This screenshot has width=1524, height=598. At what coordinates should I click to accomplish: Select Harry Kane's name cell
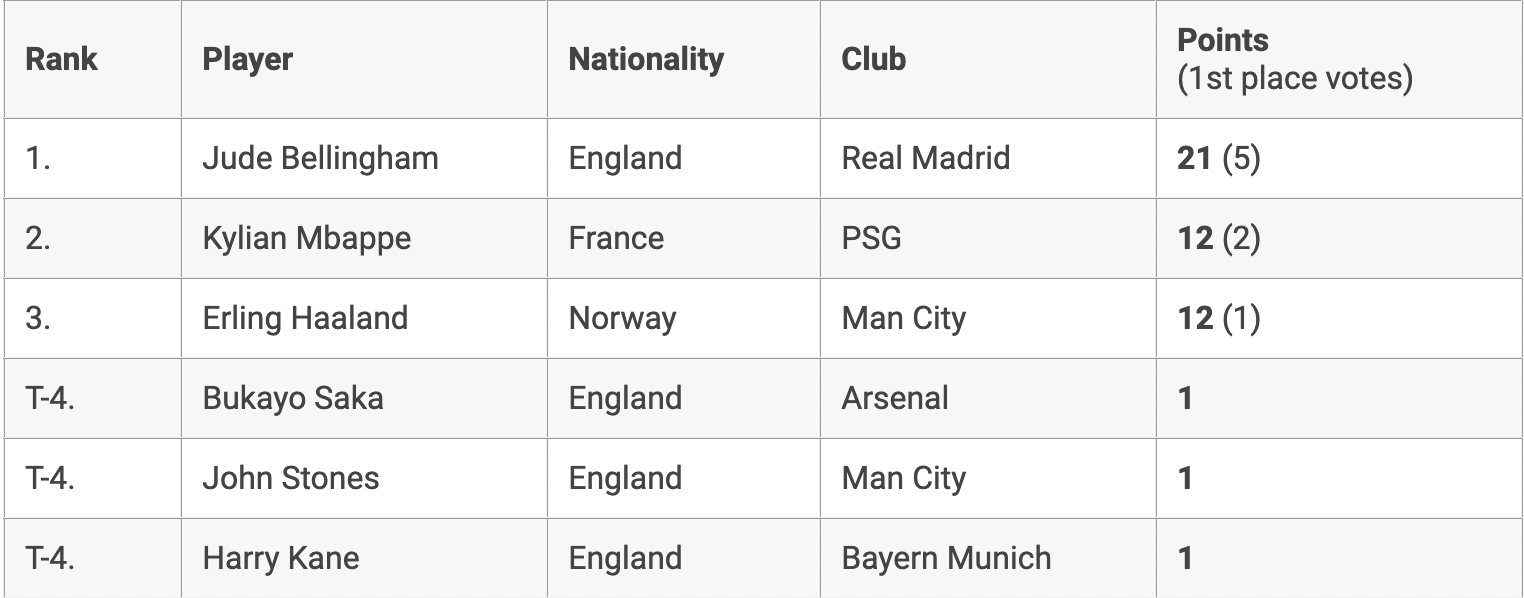point(280,558)
